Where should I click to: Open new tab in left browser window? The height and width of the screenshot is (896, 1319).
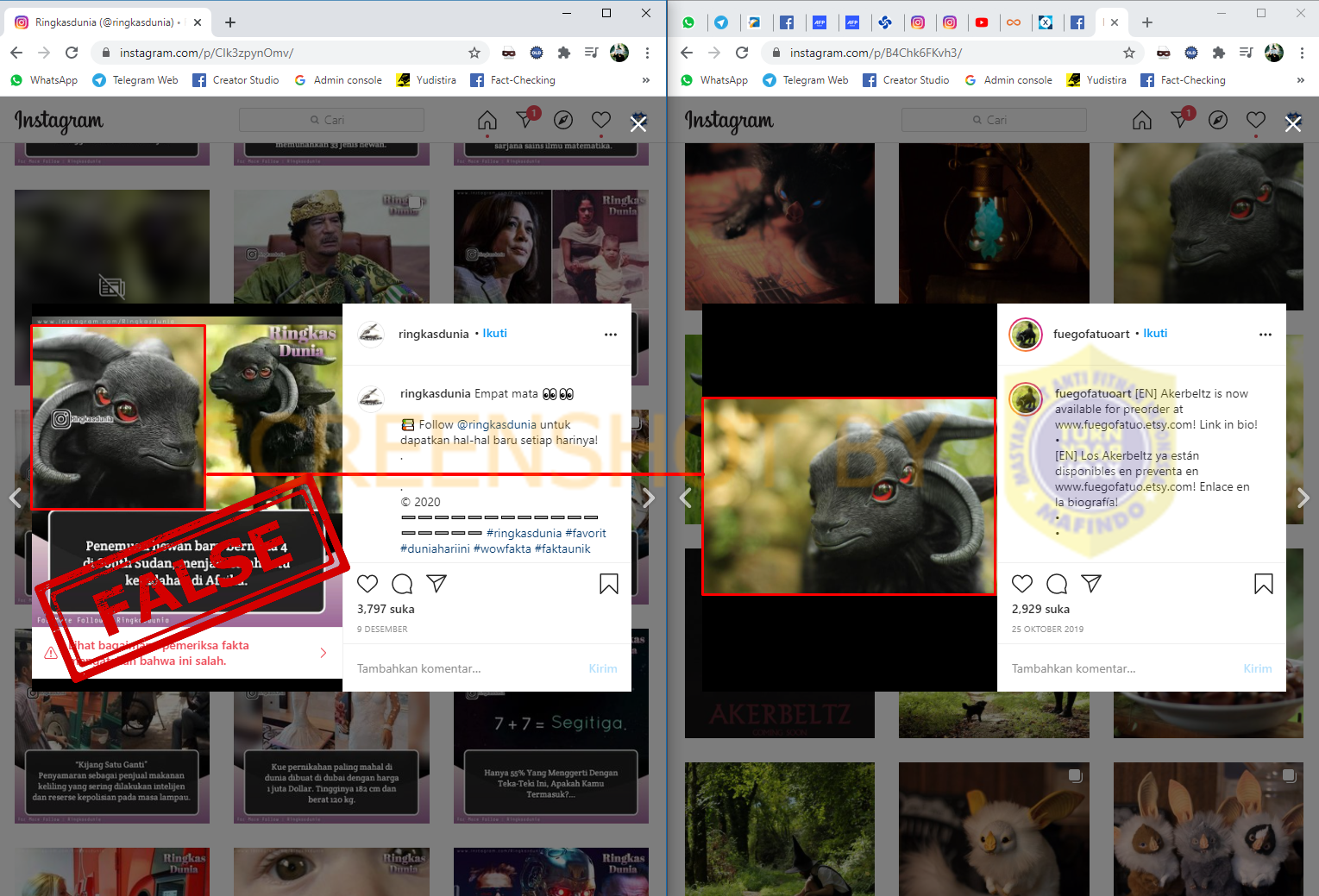[230, 22]
